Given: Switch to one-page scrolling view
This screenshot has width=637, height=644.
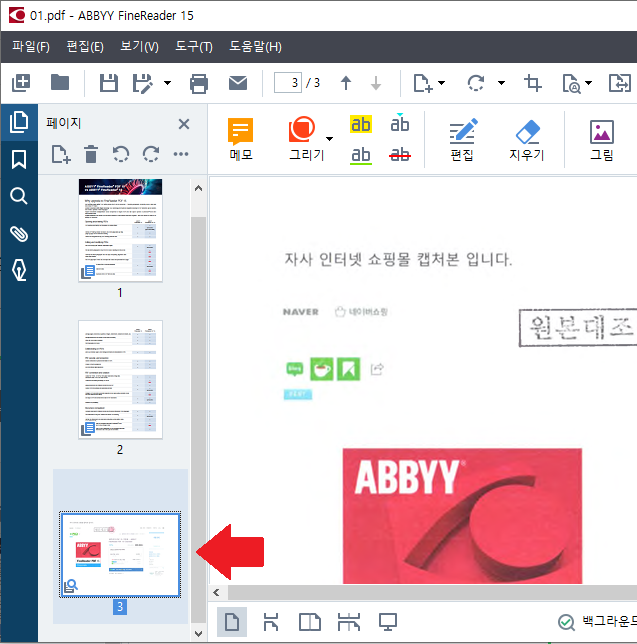Looking at the screenshot, I should pyautogui.click(x=270, y=622).
